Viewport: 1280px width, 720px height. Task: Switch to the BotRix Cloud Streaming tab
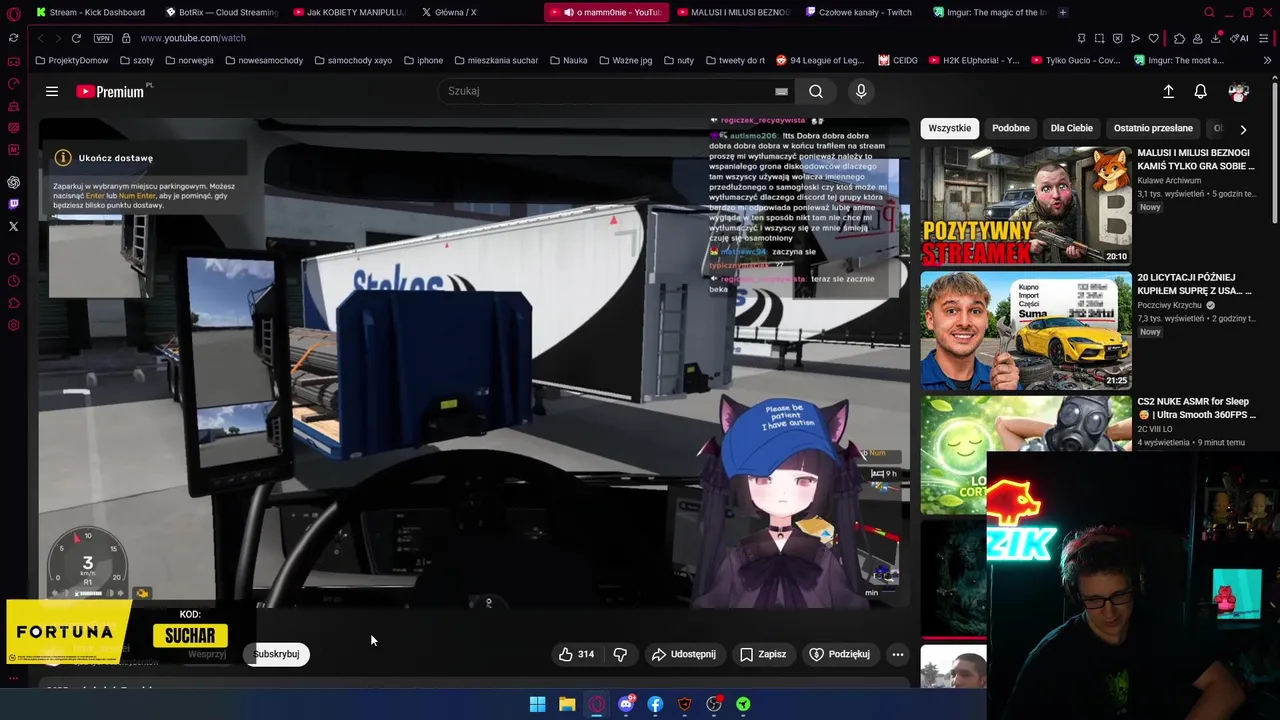click(x=221, y=12)
